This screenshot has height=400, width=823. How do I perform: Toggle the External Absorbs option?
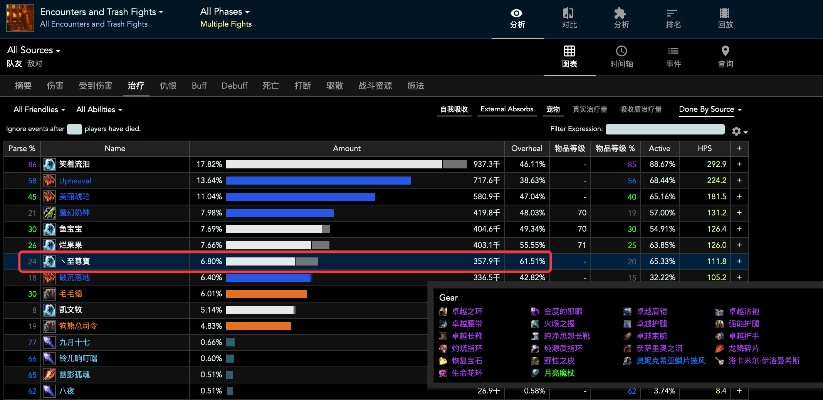(506, 109)
